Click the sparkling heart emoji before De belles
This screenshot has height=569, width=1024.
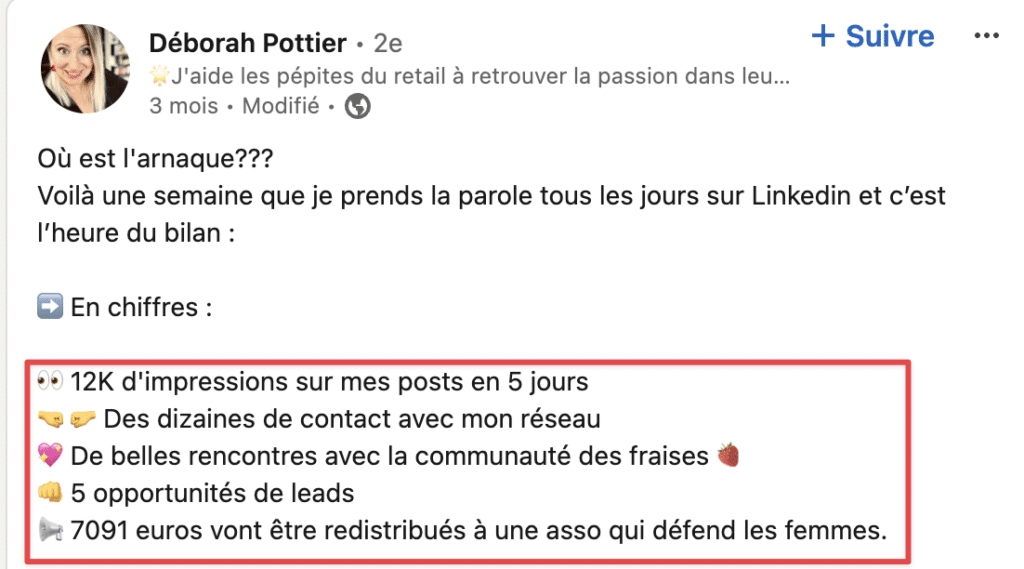50,455
